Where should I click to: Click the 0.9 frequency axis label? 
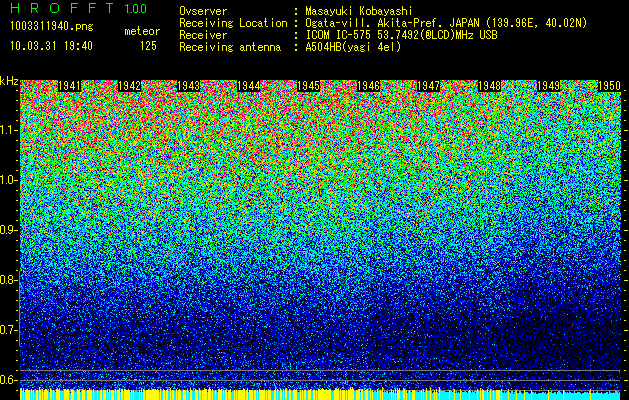click(x=8, y=230)
